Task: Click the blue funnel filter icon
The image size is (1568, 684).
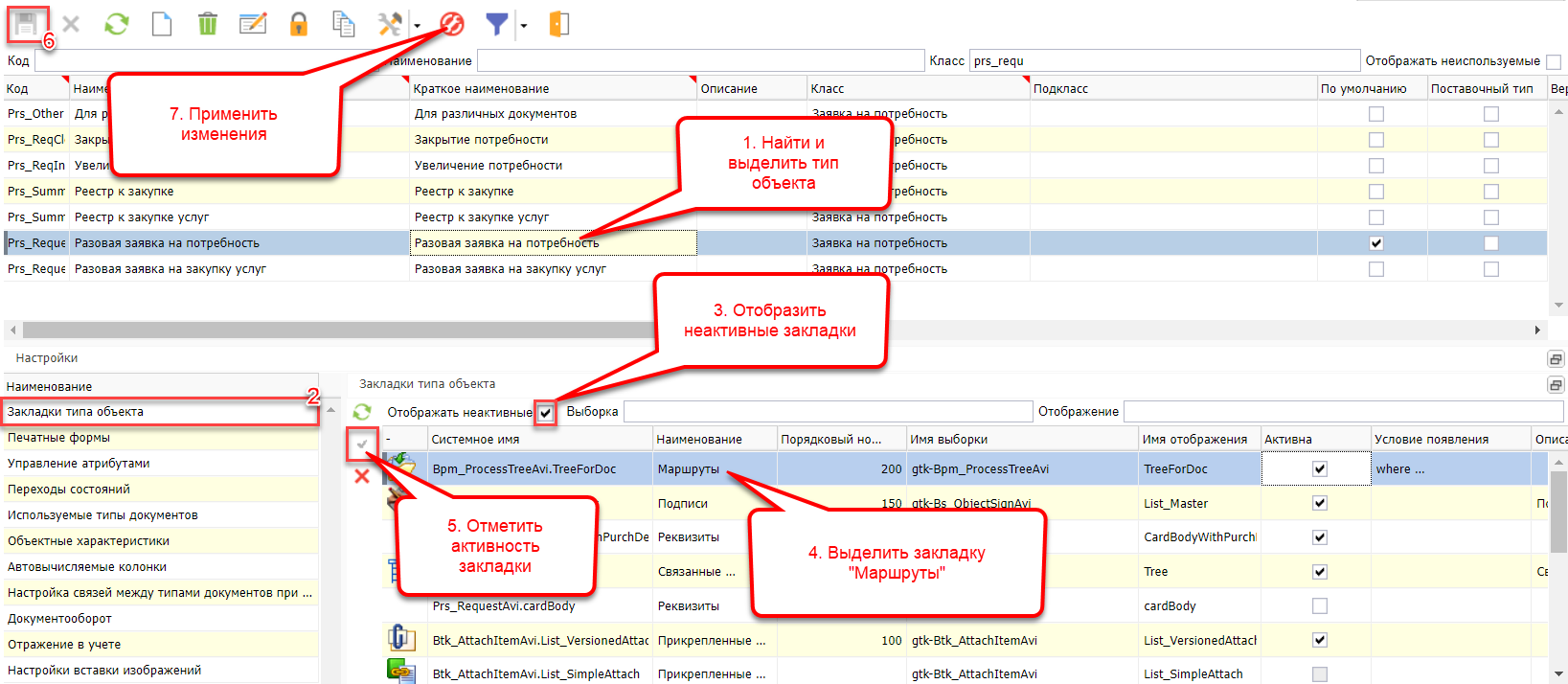Action: [496, 24]
